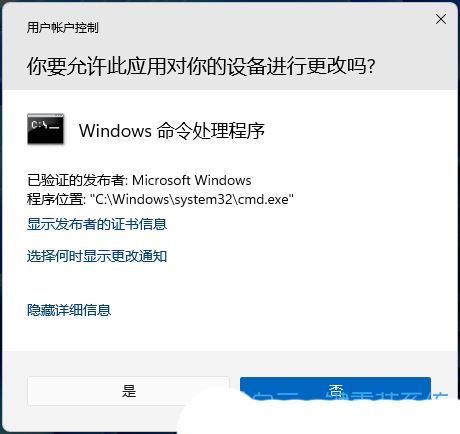
Task: Click the 程序位置 label
Action: [55, 199]
